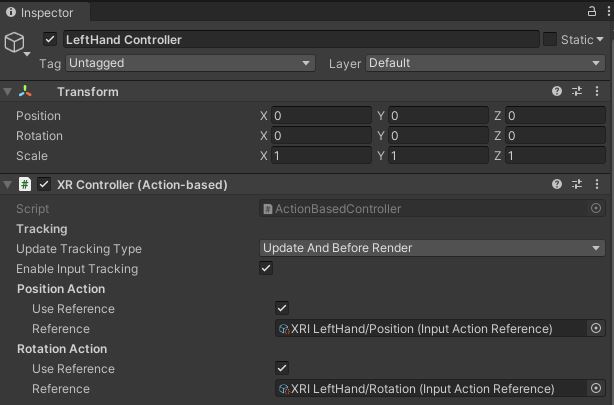Screen dimensions: 614x405
Task: Toggle the Static checkbox
Action: (x=549, y=39)
